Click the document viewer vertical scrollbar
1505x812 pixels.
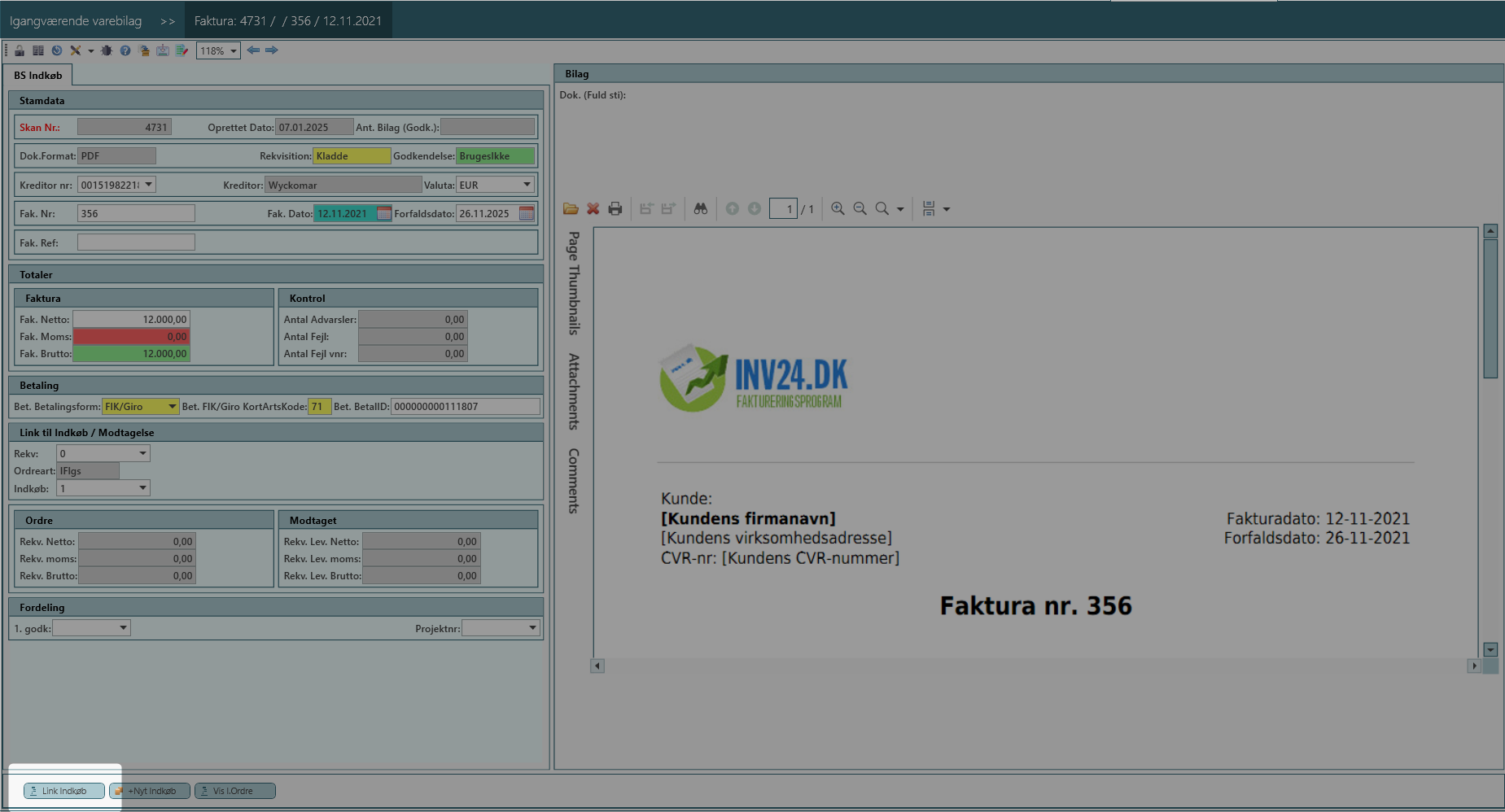click(1490, 309)
